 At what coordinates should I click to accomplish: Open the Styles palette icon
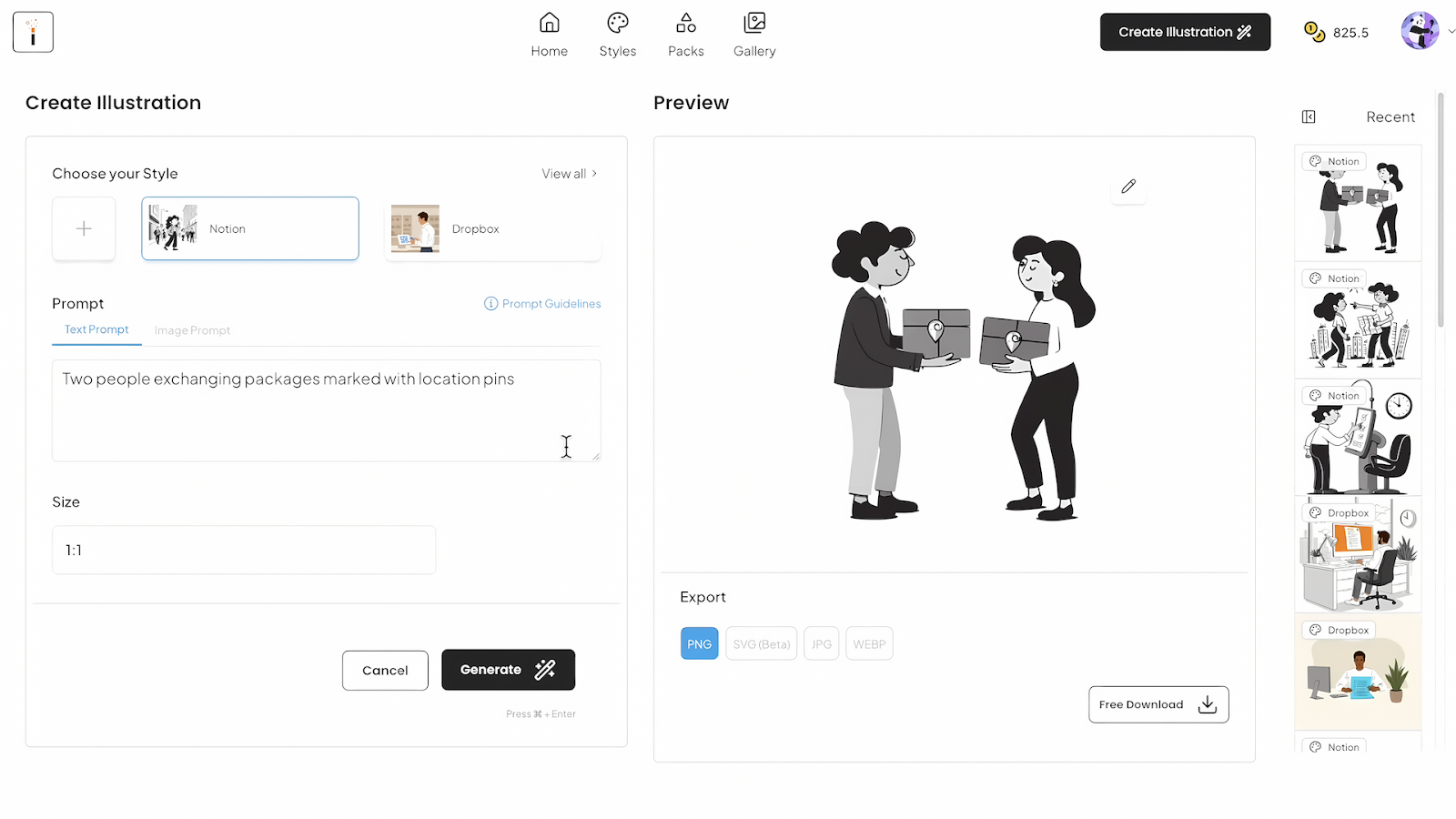(617, 23)
